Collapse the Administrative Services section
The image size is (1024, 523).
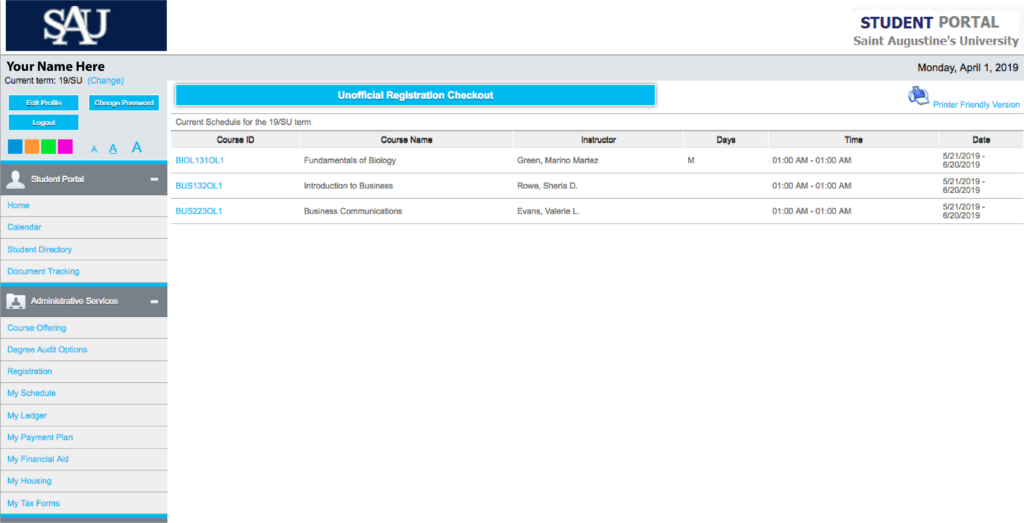pos(154,301)
